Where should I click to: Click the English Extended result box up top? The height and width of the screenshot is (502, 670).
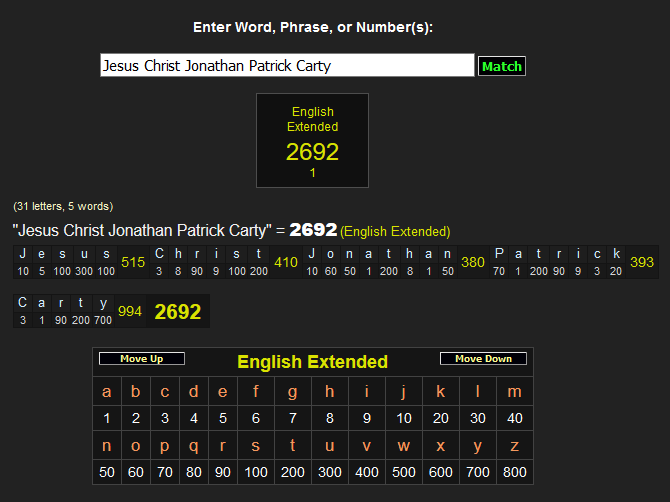pyautogui.click(x=312, y=141)
